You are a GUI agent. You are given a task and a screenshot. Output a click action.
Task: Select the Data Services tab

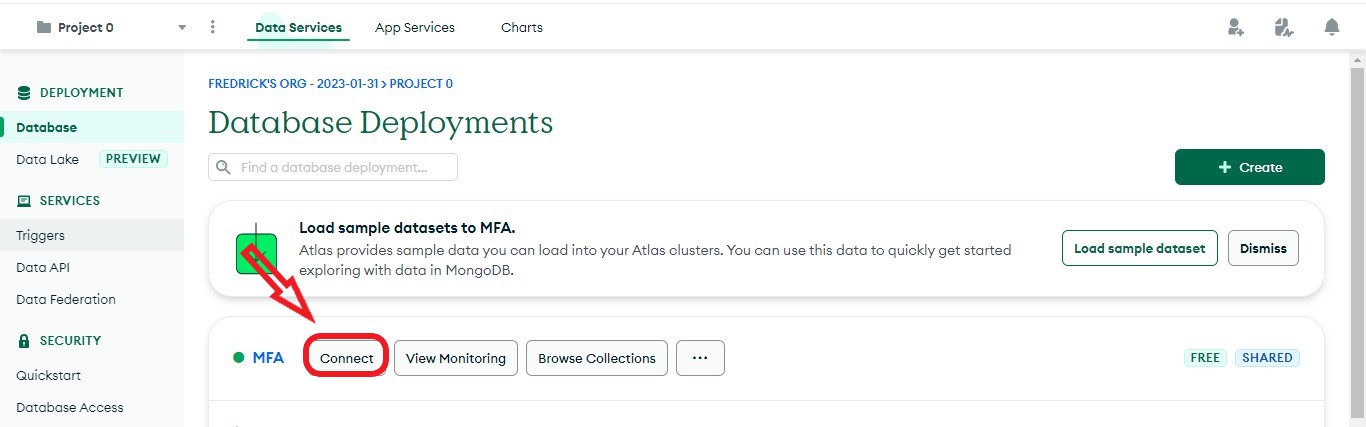coord(298,28)
